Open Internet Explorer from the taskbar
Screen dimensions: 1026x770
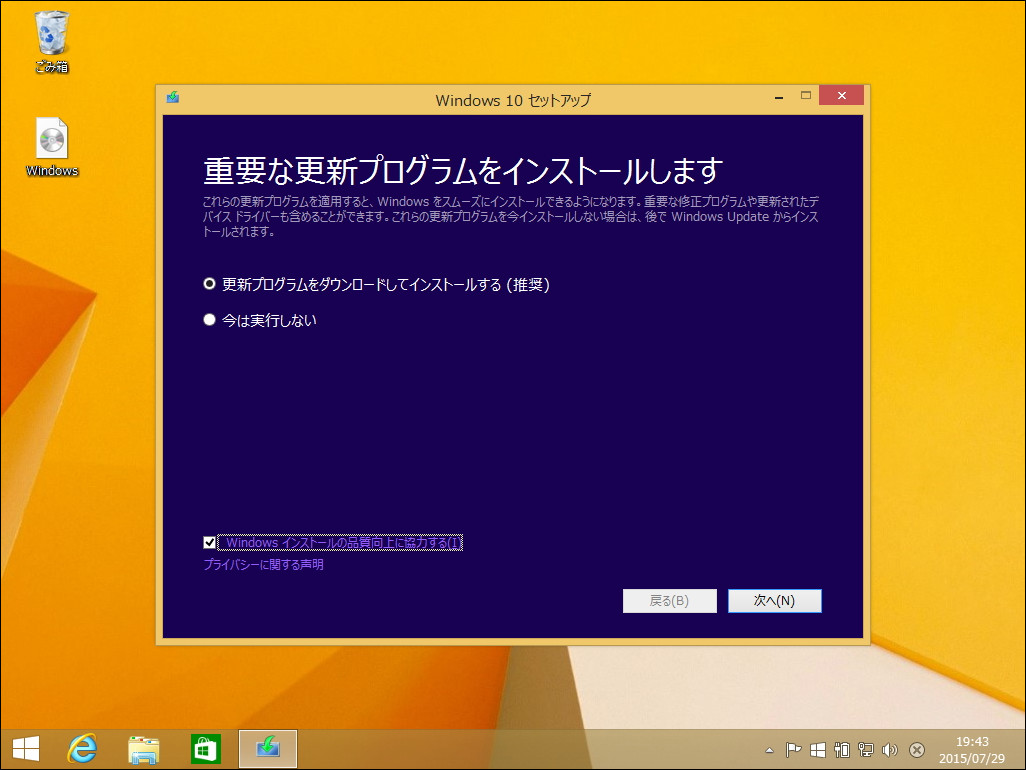[83, 749]
